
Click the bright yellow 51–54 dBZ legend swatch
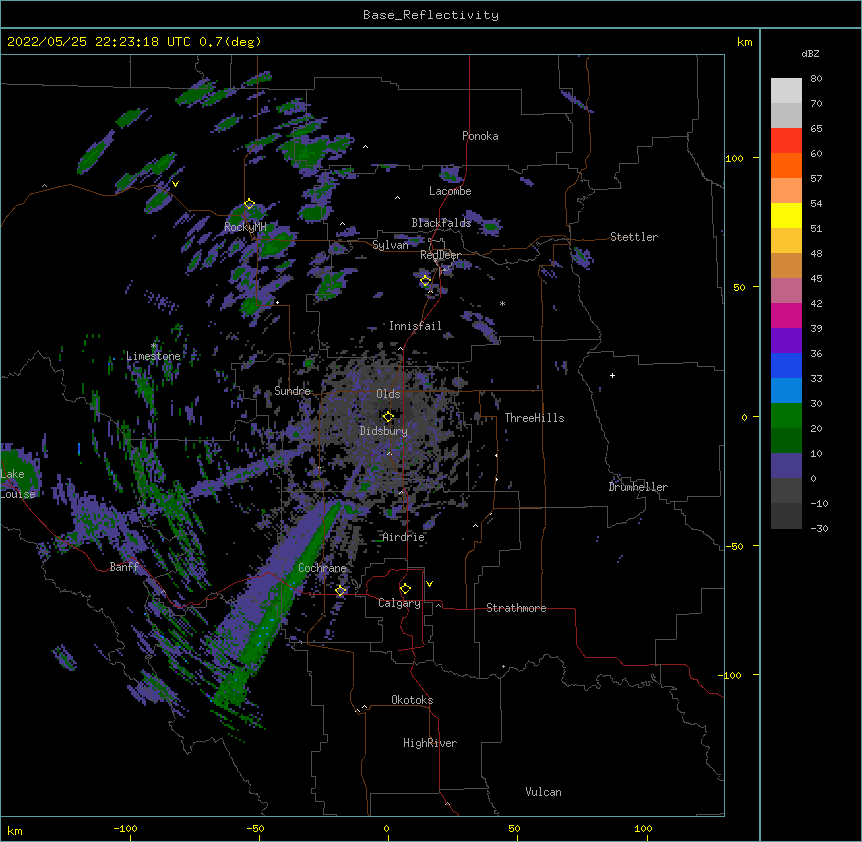coord(786,215)
